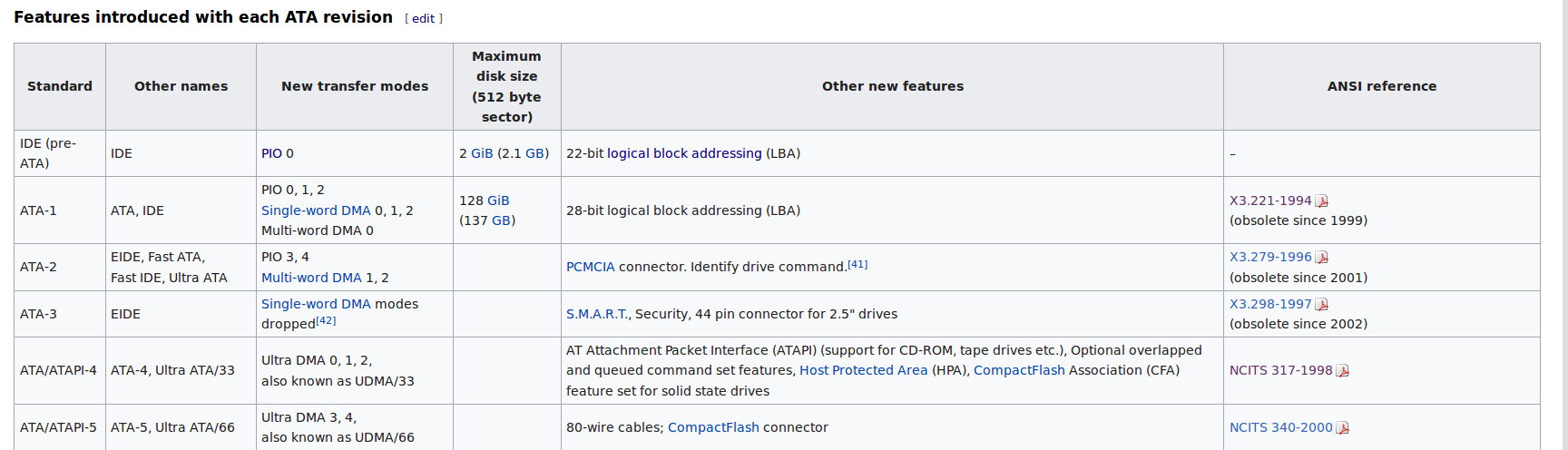
Task: Click the vertical scrollbar on the right edge
Action: pos(1563,225)
